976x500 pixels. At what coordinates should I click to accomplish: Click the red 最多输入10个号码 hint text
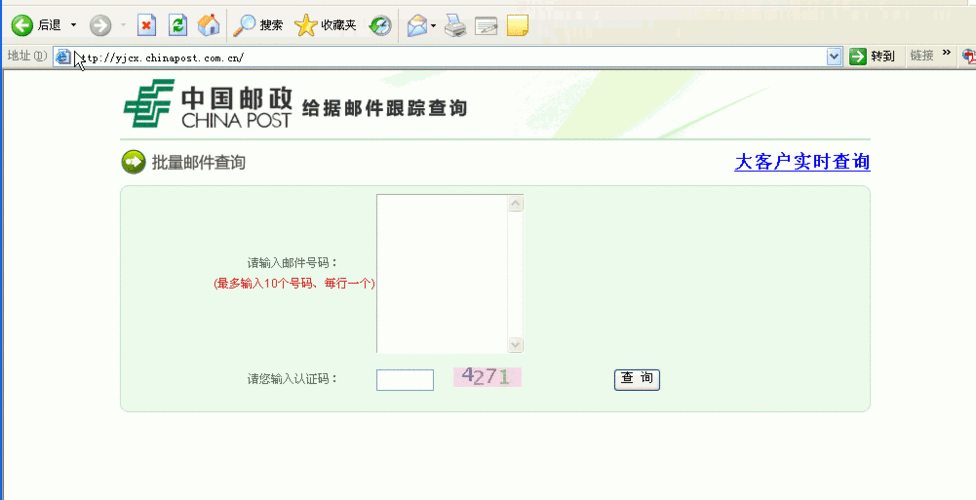tap(294, 283)
